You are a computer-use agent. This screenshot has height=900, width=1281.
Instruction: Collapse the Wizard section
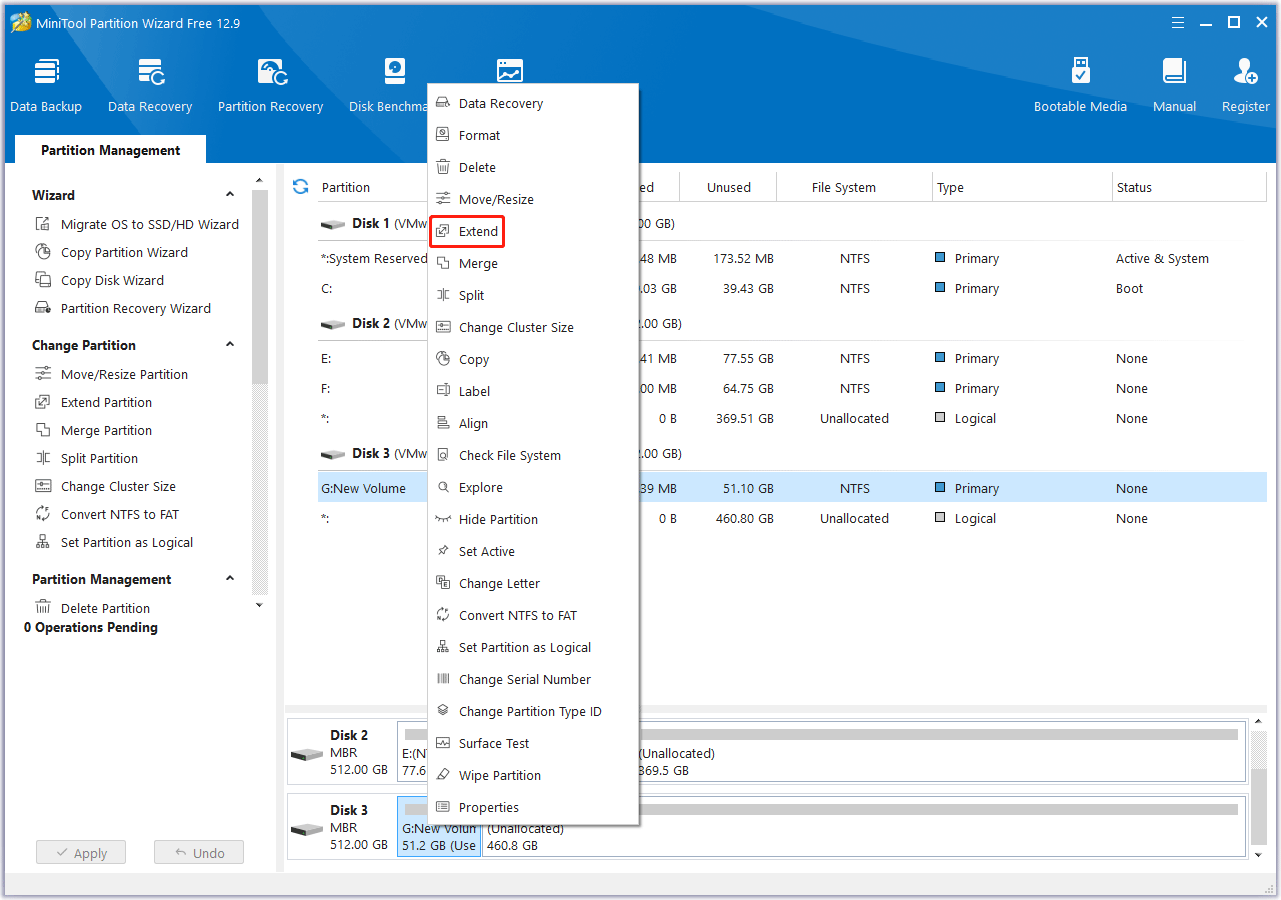point(229,195)
